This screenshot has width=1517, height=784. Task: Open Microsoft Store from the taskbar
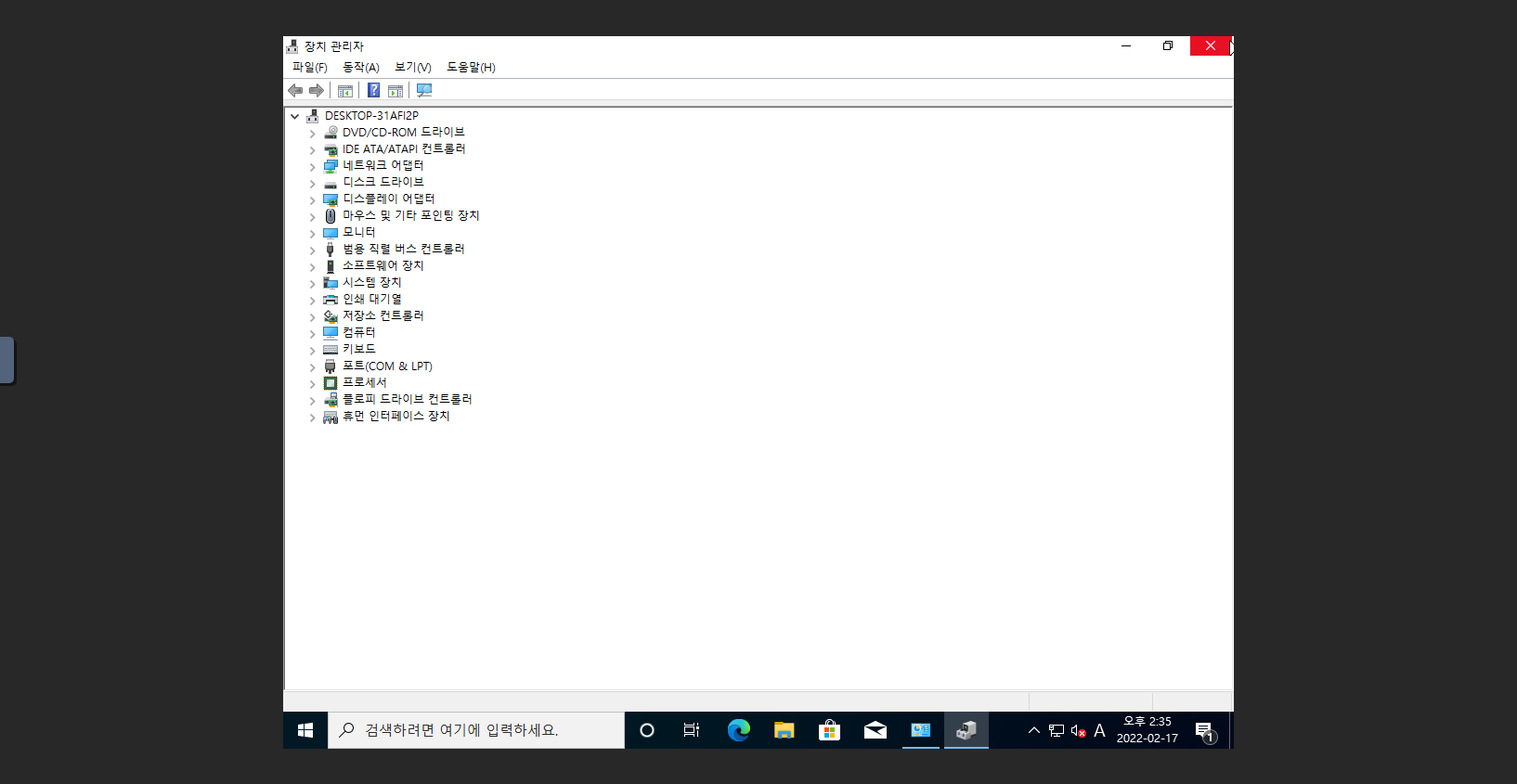click(829, 730)
